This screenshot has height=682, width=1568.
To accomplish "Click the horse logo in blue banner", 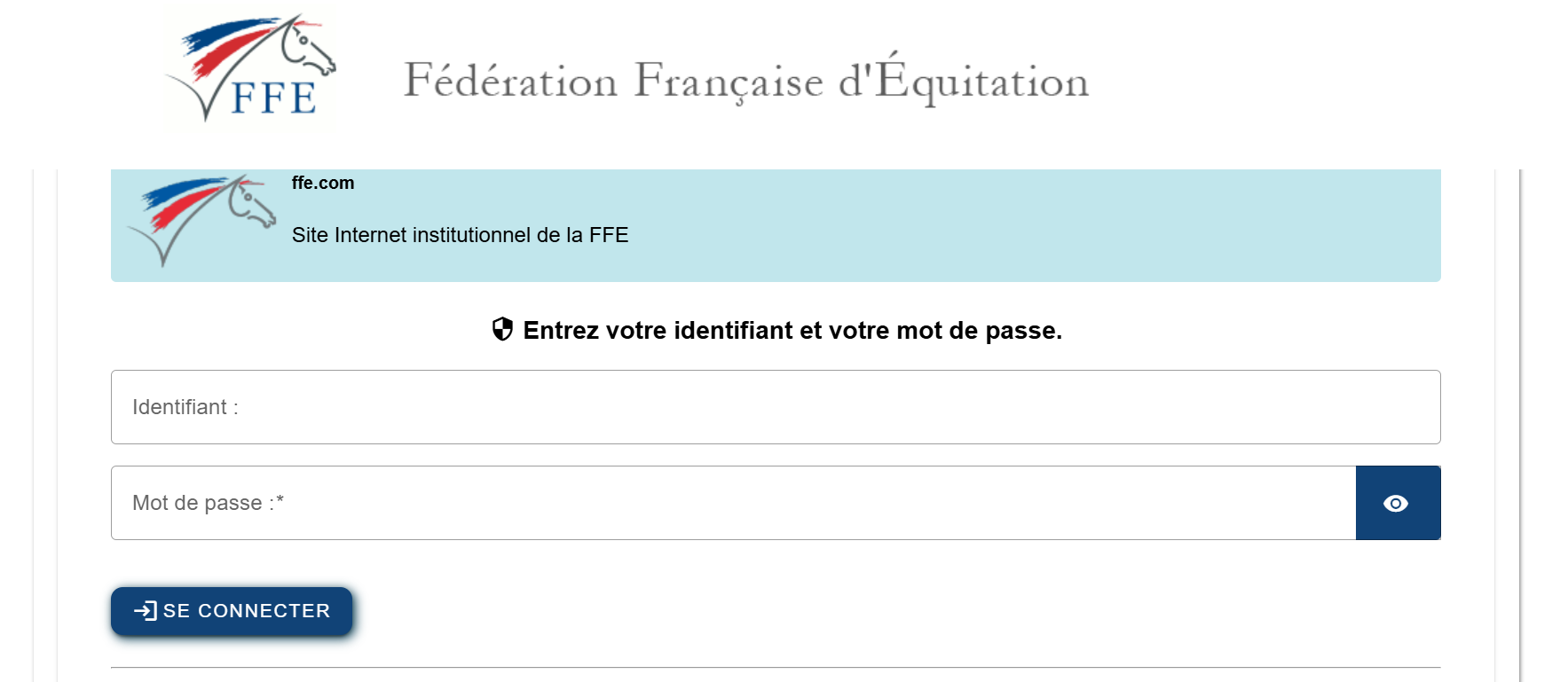I will (202, 218).
